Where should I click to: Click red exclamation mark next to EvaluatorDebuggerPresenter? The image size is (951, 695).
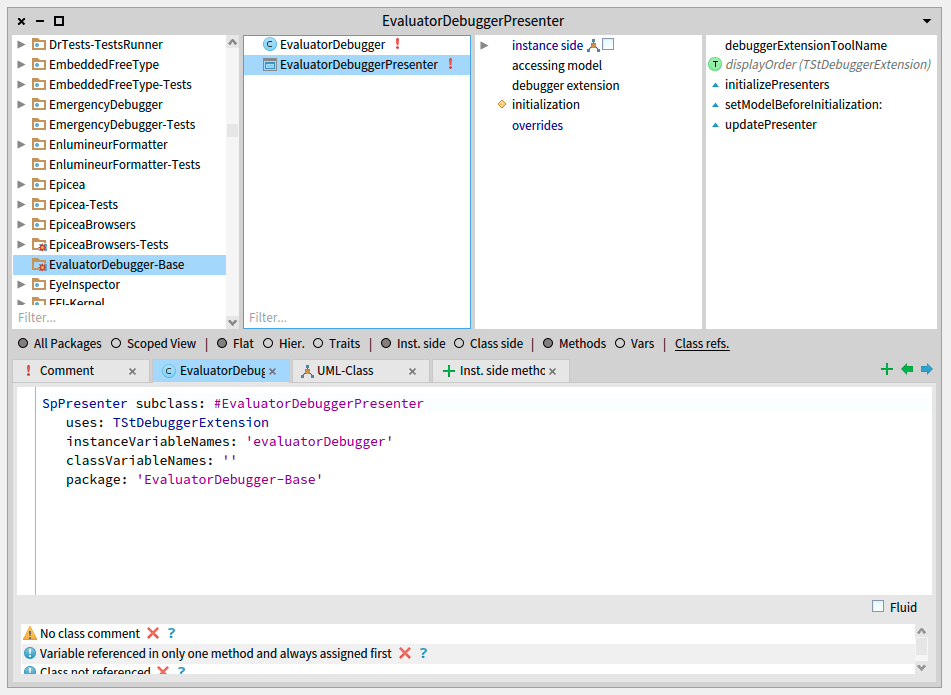coord(450,65)
